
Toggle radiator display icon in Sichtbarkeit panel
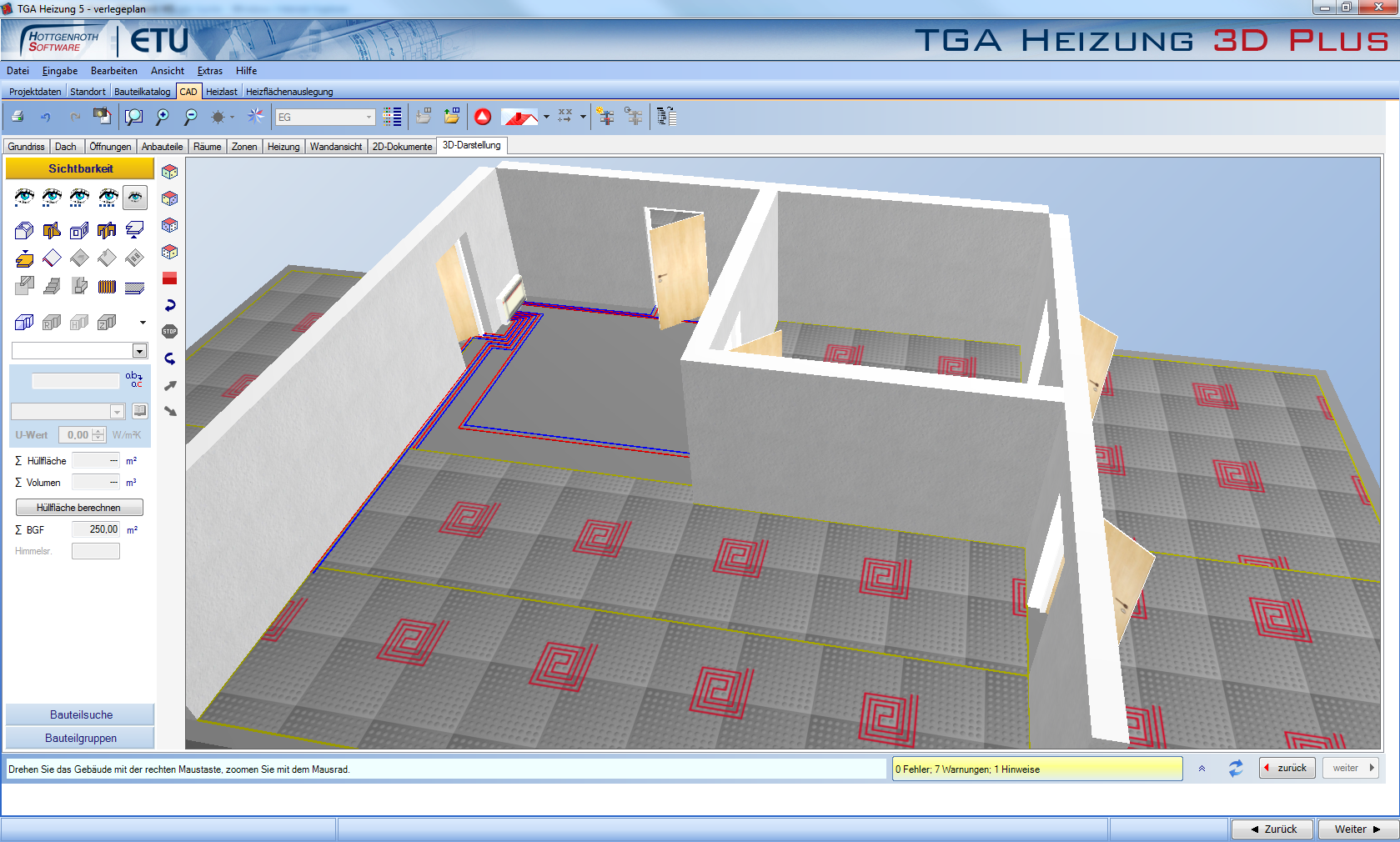107,287
